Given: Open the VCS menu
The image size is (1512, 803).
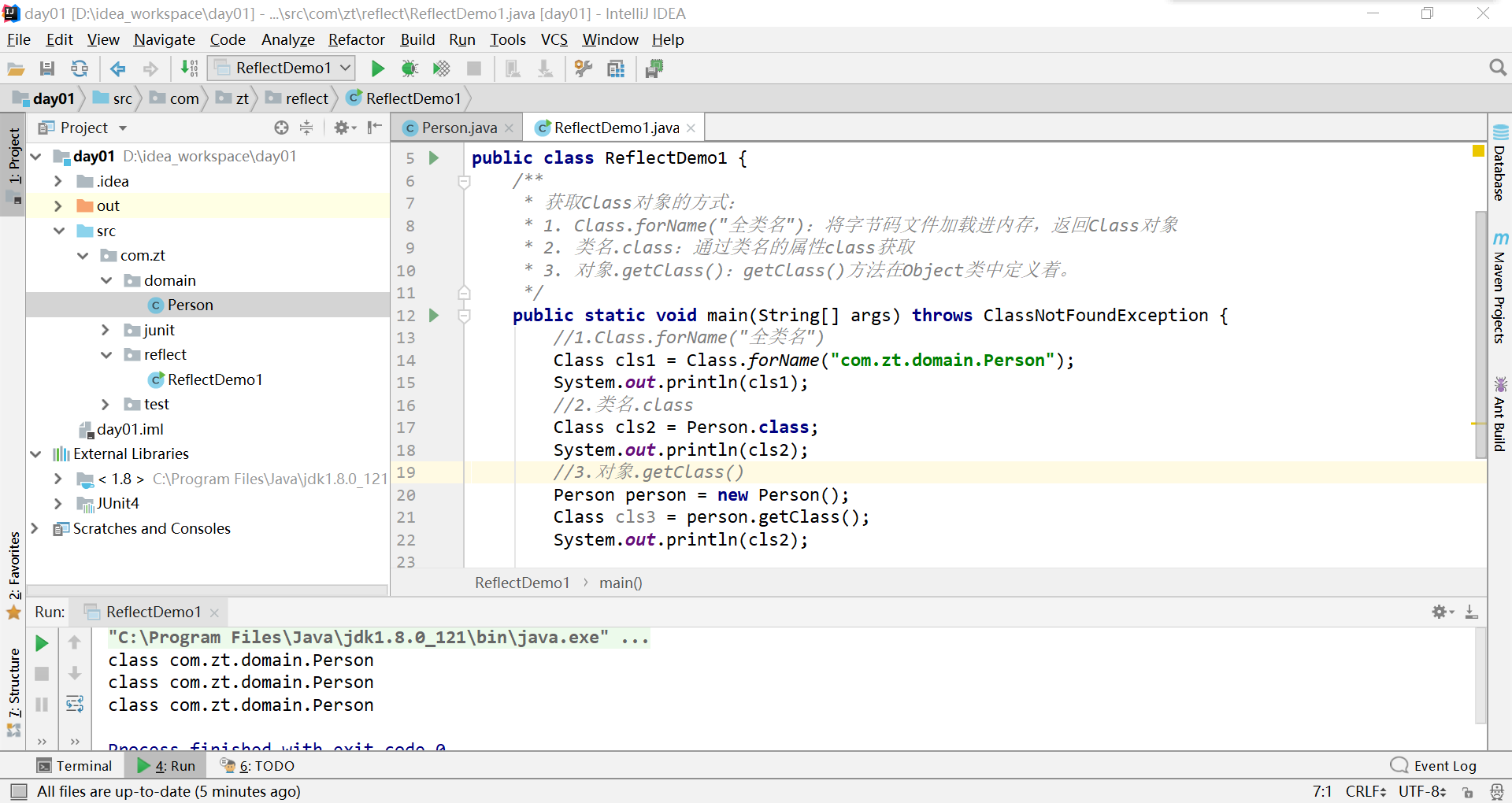Looking at the screenshot, I should pos(554,39).
